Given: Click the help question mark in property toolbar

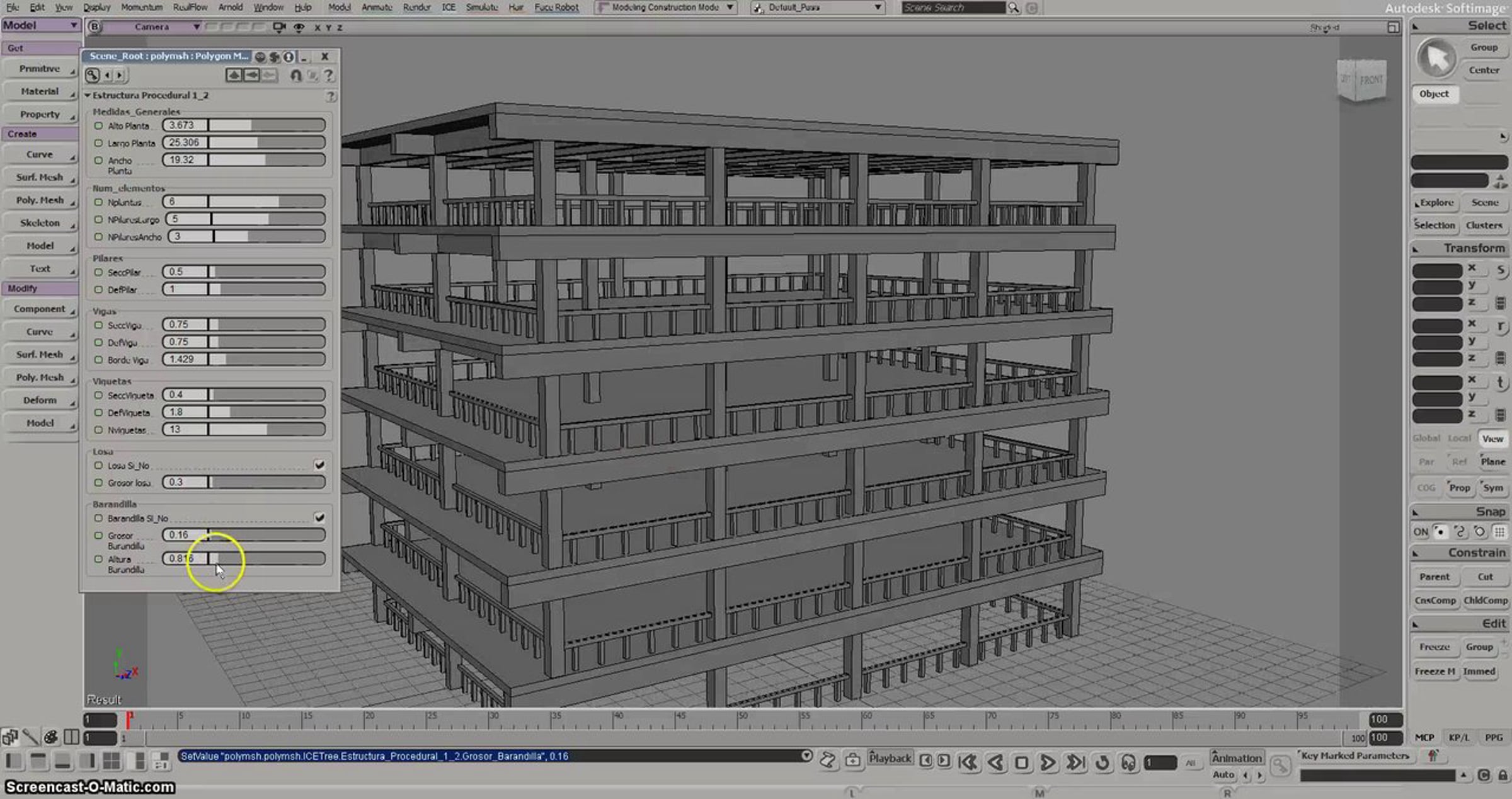Looking at the screenshot, I should 328,76.
